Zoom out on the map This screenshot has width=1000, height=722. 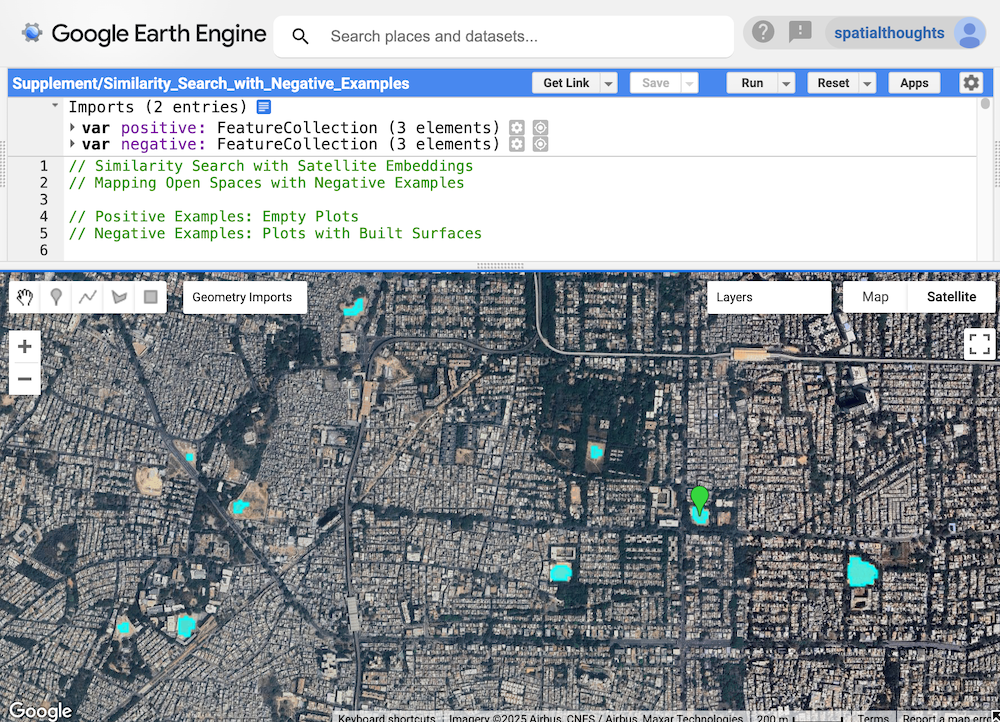(25, 379)
